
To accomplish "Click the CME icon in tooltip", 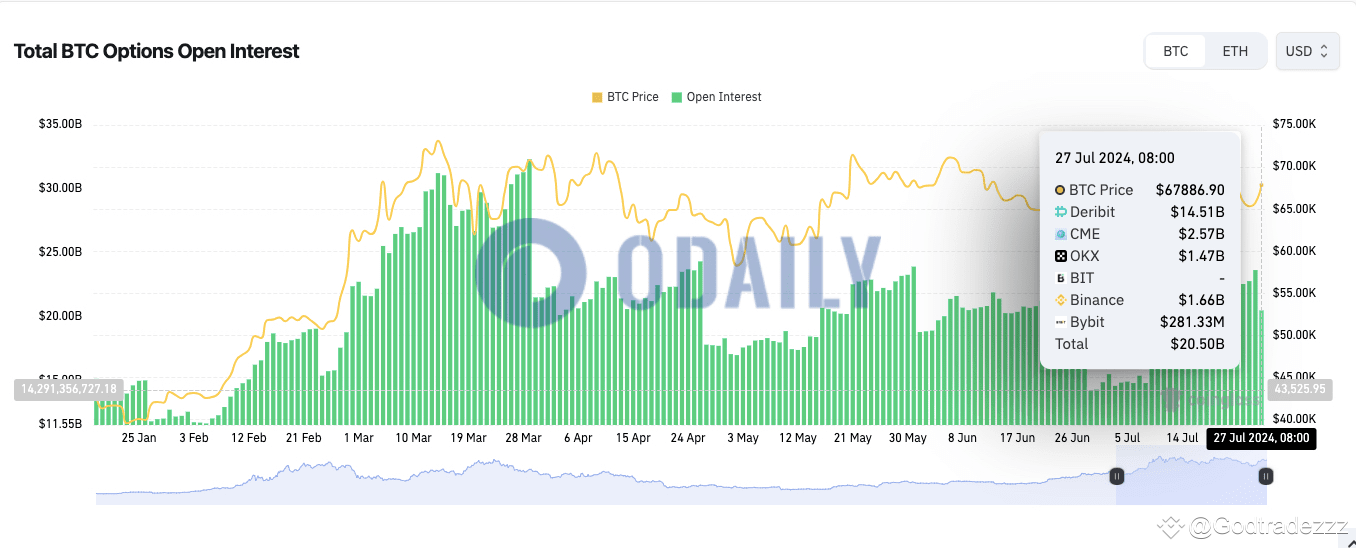I will coord(1060,234).
